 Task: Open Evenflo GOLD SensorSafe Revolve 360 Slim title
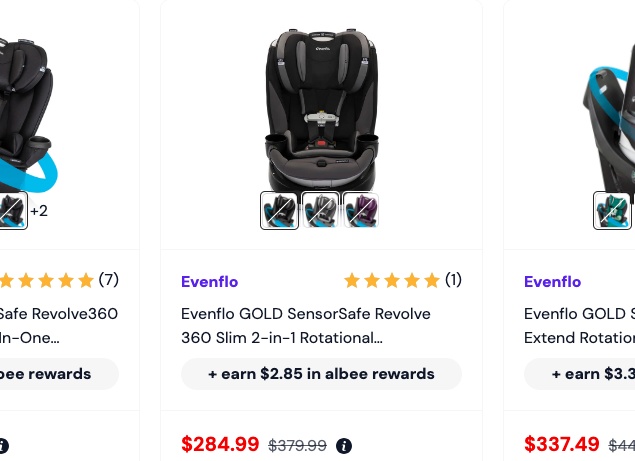[x=306, y=326]
